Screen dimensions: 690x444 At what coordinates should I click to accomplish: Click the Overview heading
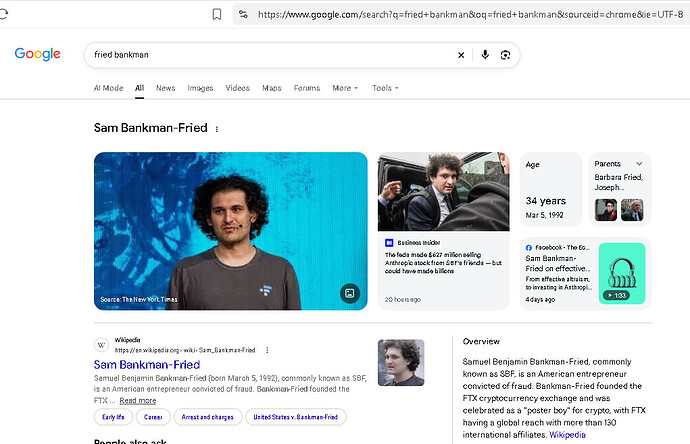point(481,341)
